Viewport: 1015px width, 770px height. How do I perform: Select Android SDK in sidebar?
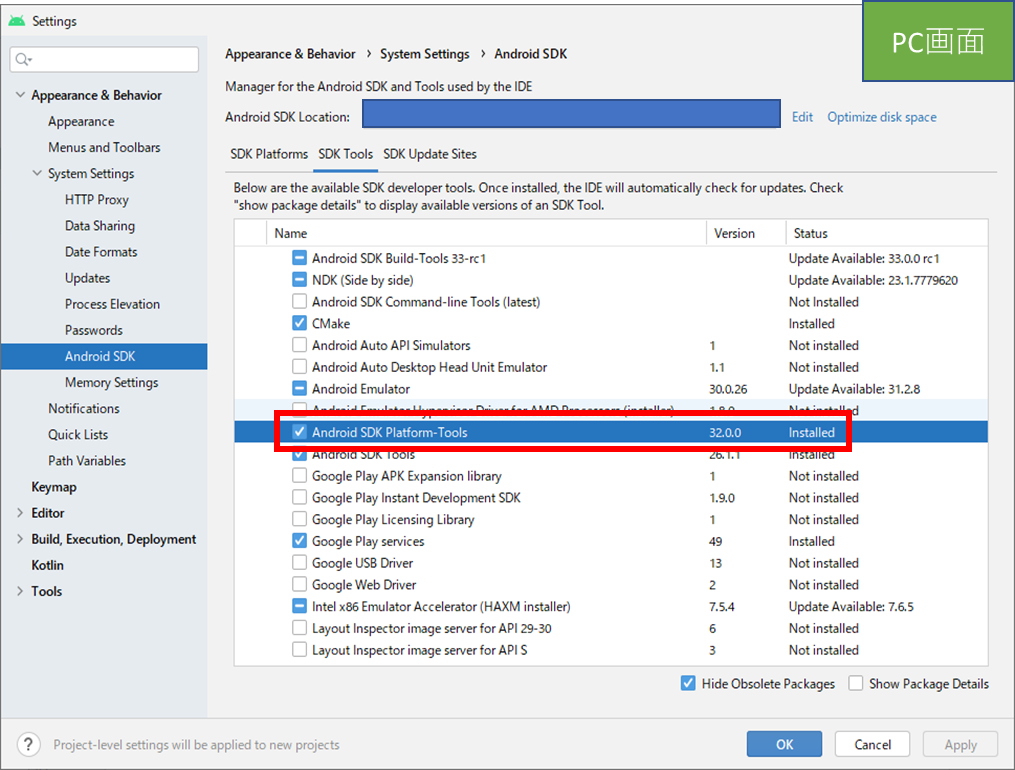(x=104, y=357)
